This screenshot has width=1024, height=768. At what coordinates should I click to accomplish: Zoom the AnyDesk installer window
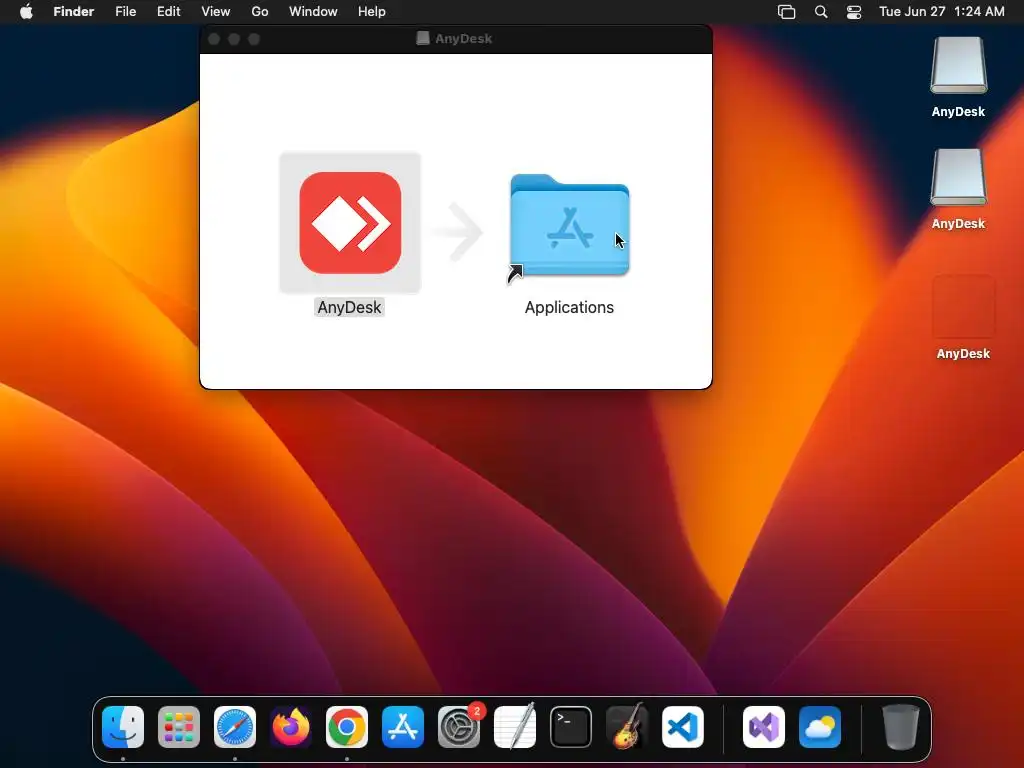click(x=254, y=39)
